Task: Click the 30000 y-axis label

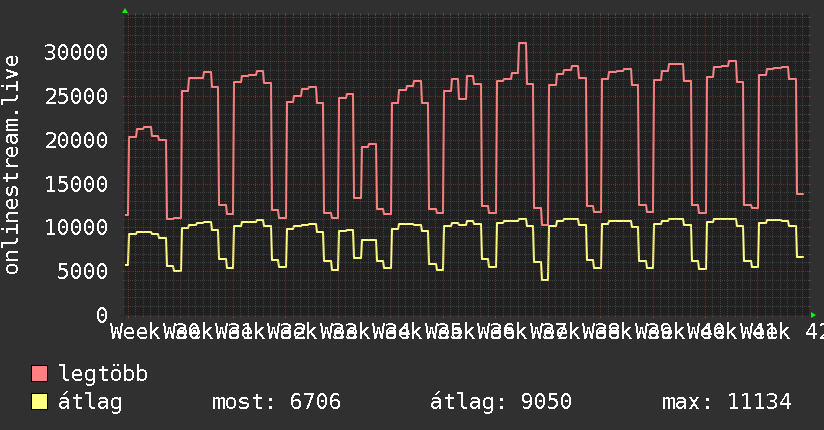Action: pyautogui.click(x=76, y=52)
